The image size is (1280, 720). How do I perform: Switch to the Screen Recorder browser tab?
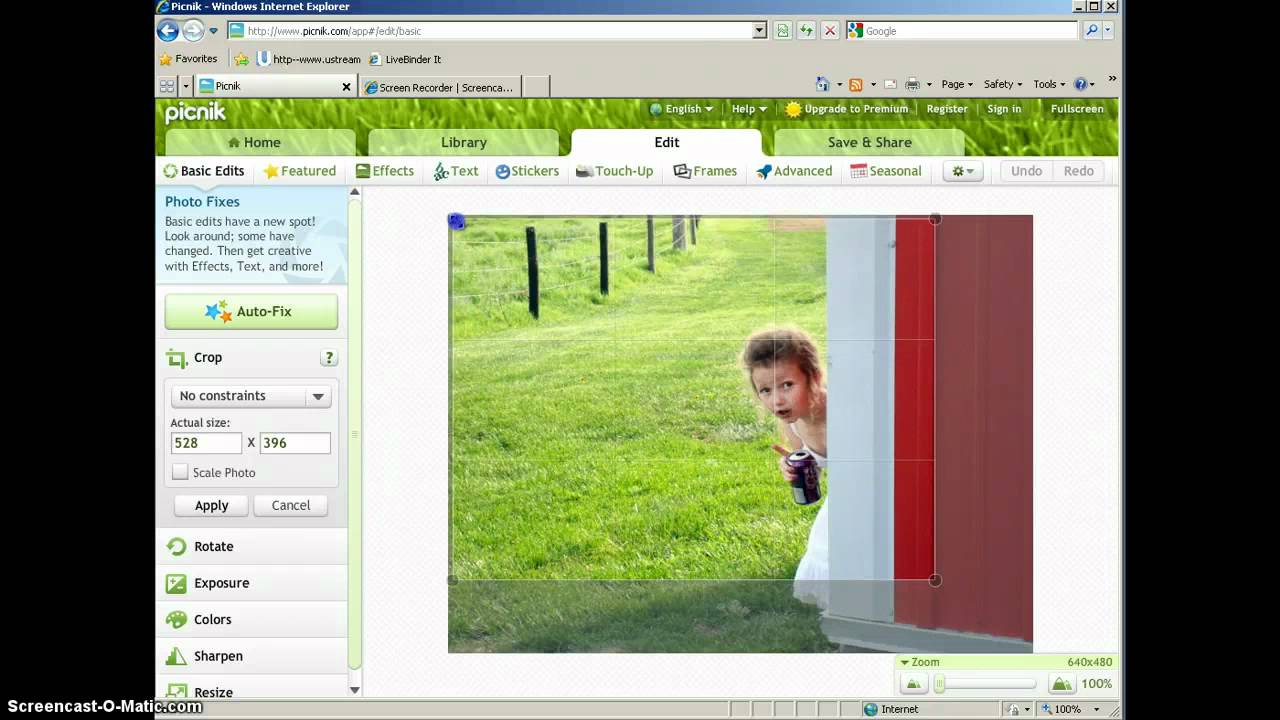tap(440, 87)
